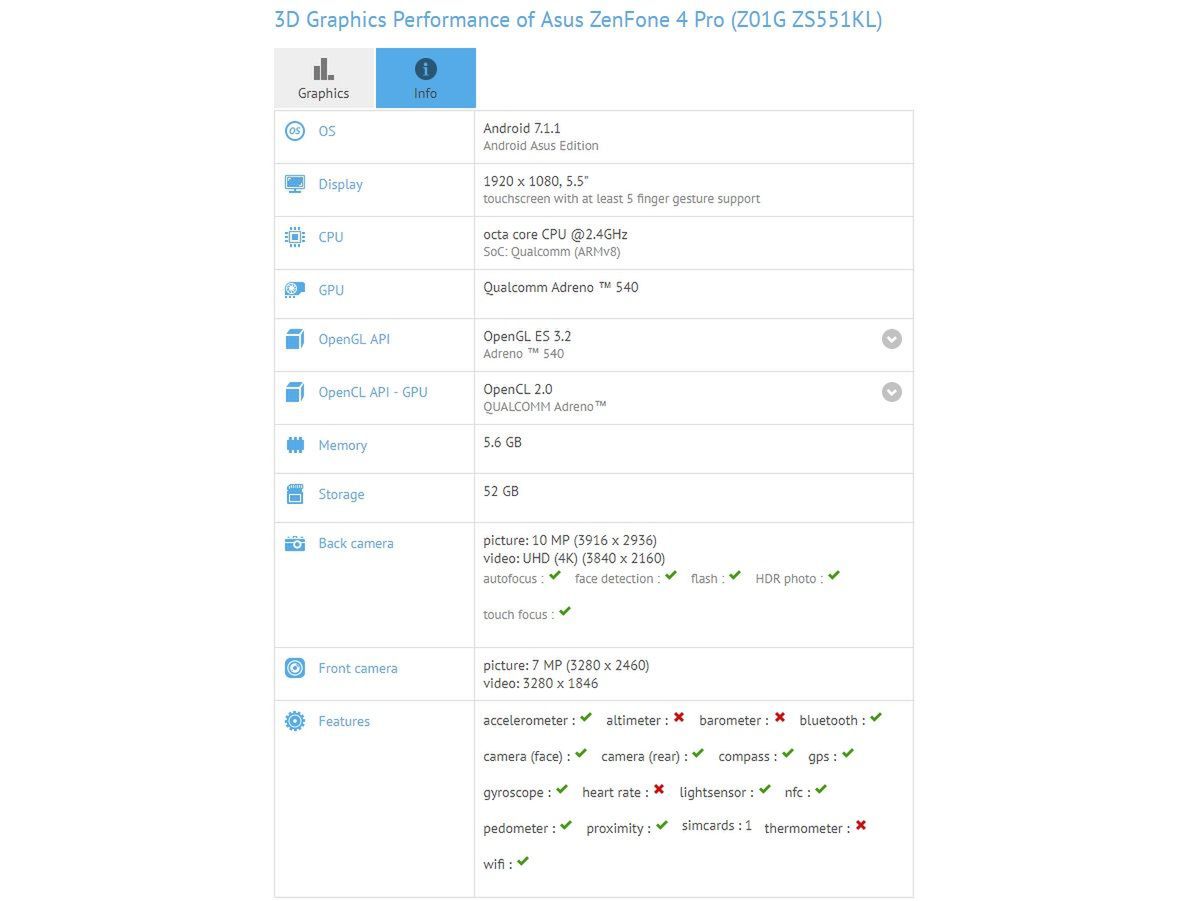
Task: Expand the OpenGL ES 3.2 details
Action: [892, 339]
